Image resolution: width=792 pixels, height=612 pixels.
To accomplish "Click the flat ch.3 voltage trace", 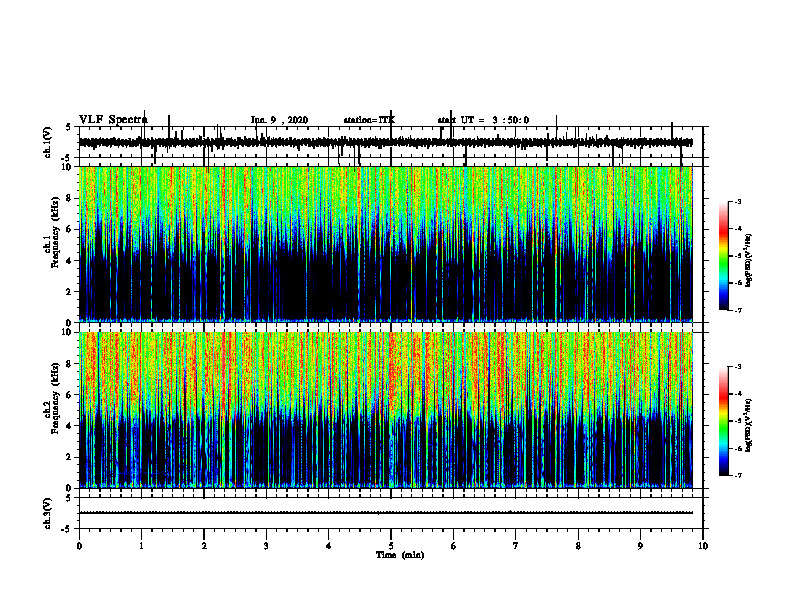I will click(385, 513).
